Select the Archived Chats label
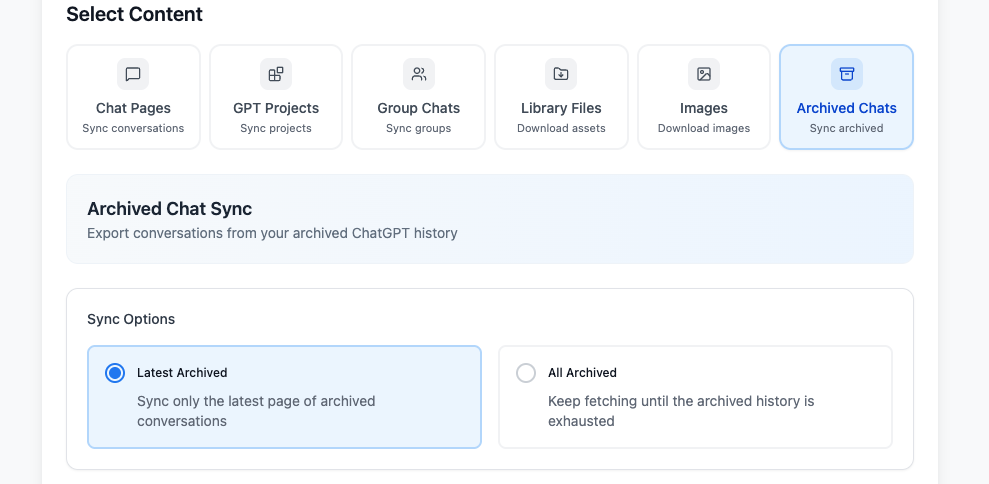 [x=846, y=109]
